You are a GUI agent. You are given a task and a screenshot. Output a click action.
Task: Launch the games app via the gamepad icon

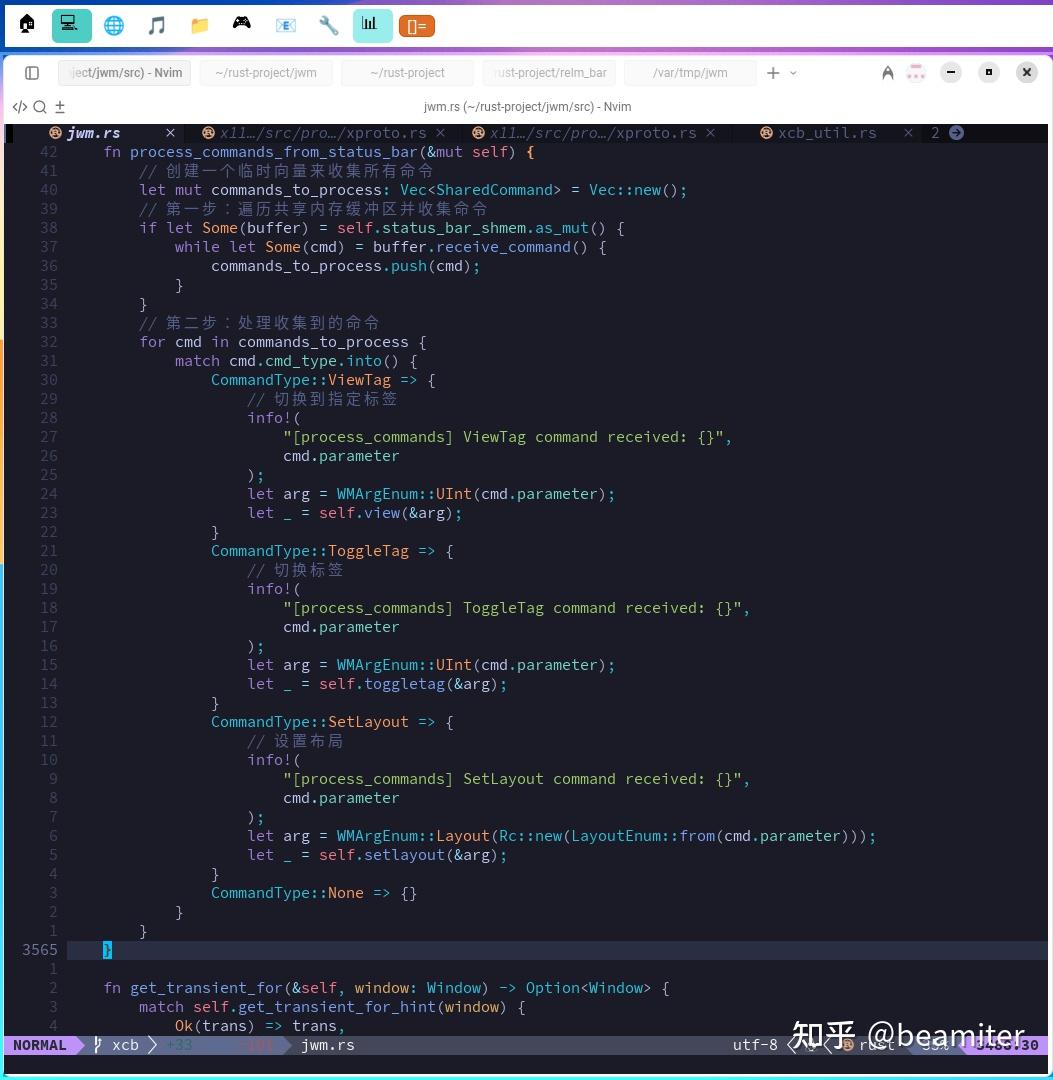click(x=241, y=25)
